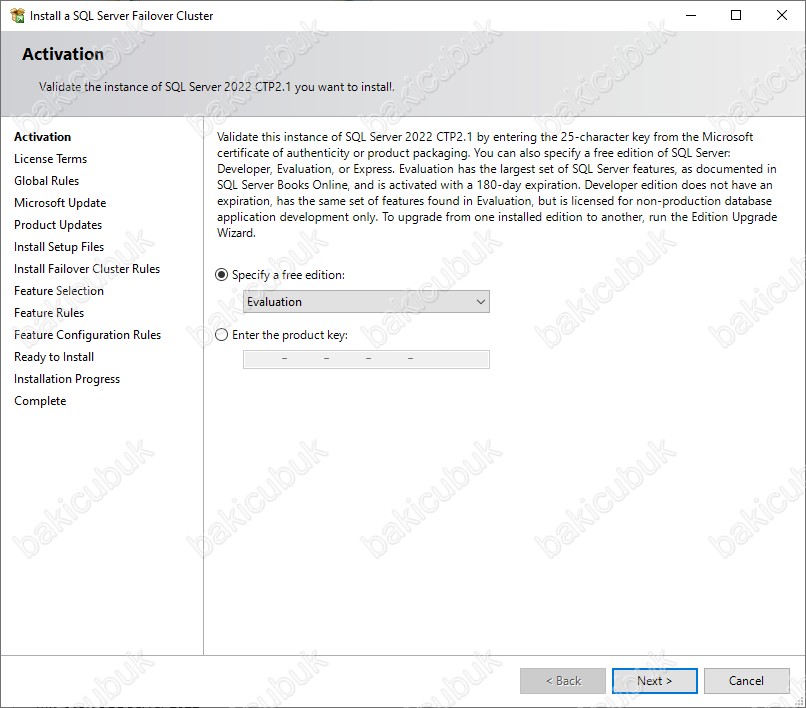
Task: Go to Global Rules step
Action: (46, 181)
